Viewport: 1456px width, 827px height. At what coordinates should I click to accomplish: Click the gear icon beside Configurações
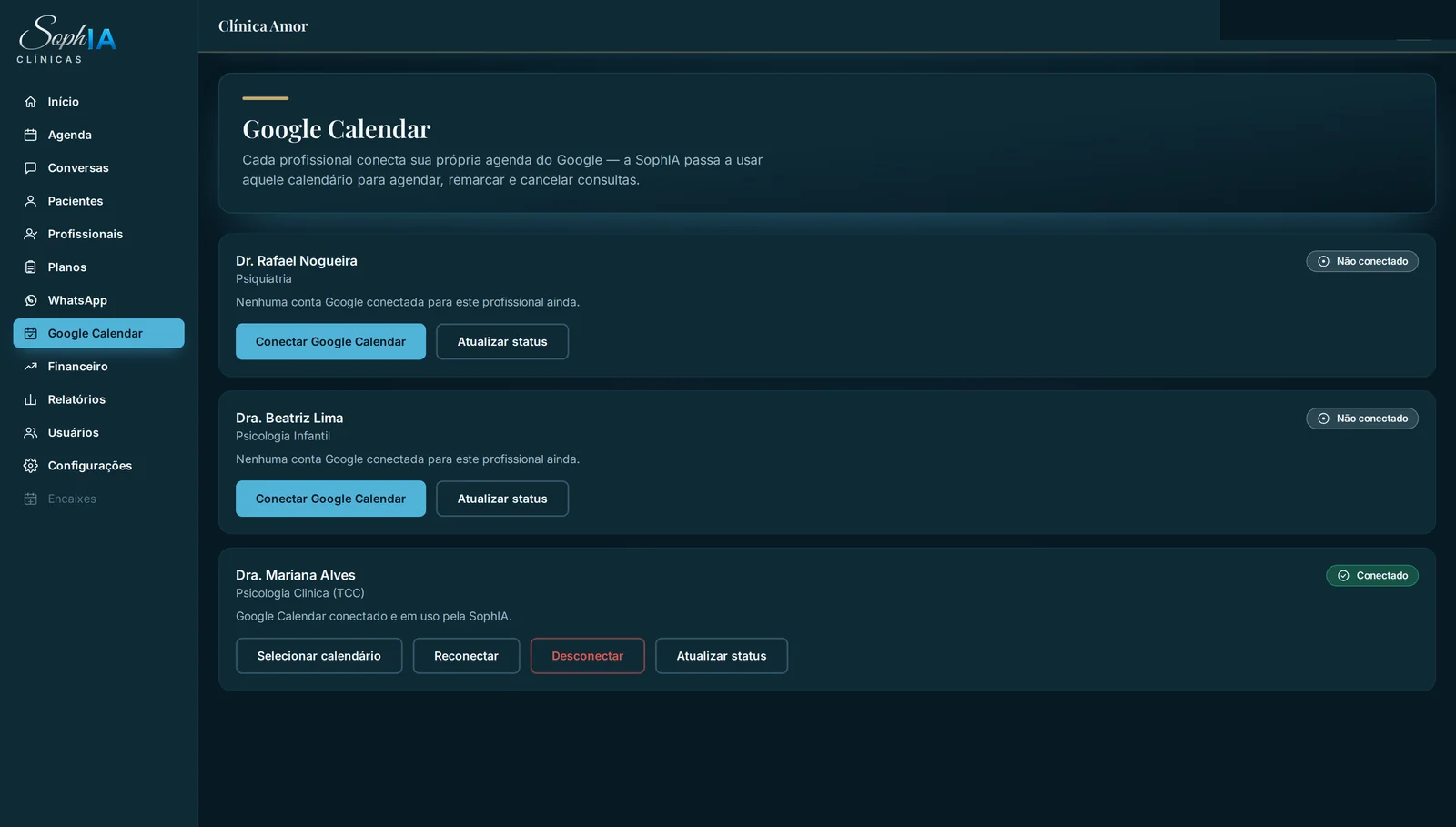pos(31,466)
